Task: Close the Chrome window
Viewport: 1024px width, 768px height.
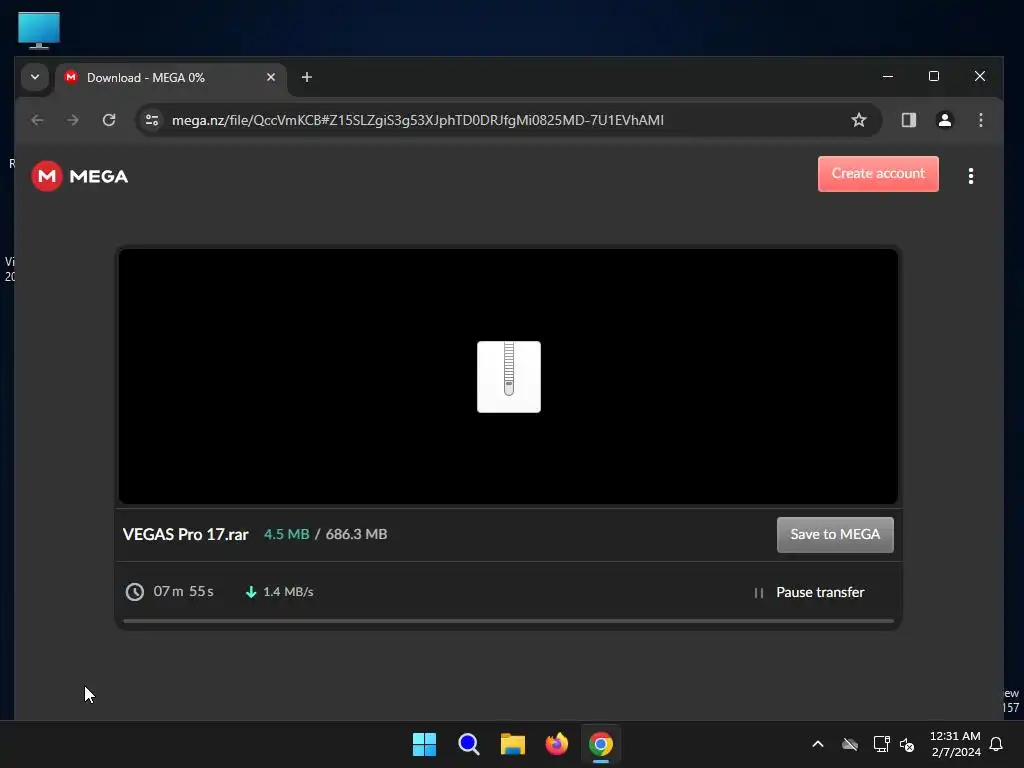Action: [980, 76]
